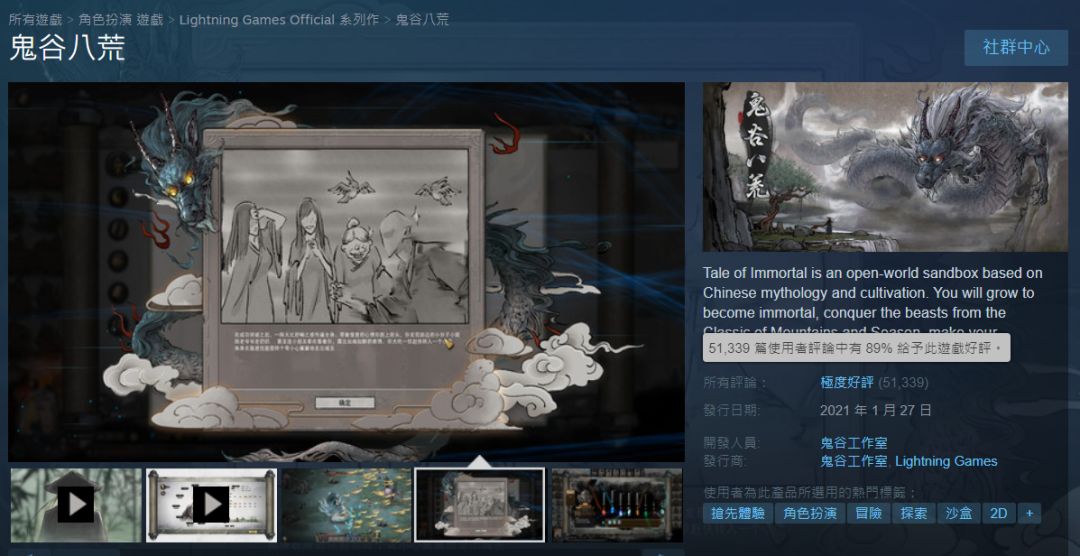Select the 沙盒 tag
Image resolution: width=1080 pixels, height=556 pixels.
click(959, 513)
